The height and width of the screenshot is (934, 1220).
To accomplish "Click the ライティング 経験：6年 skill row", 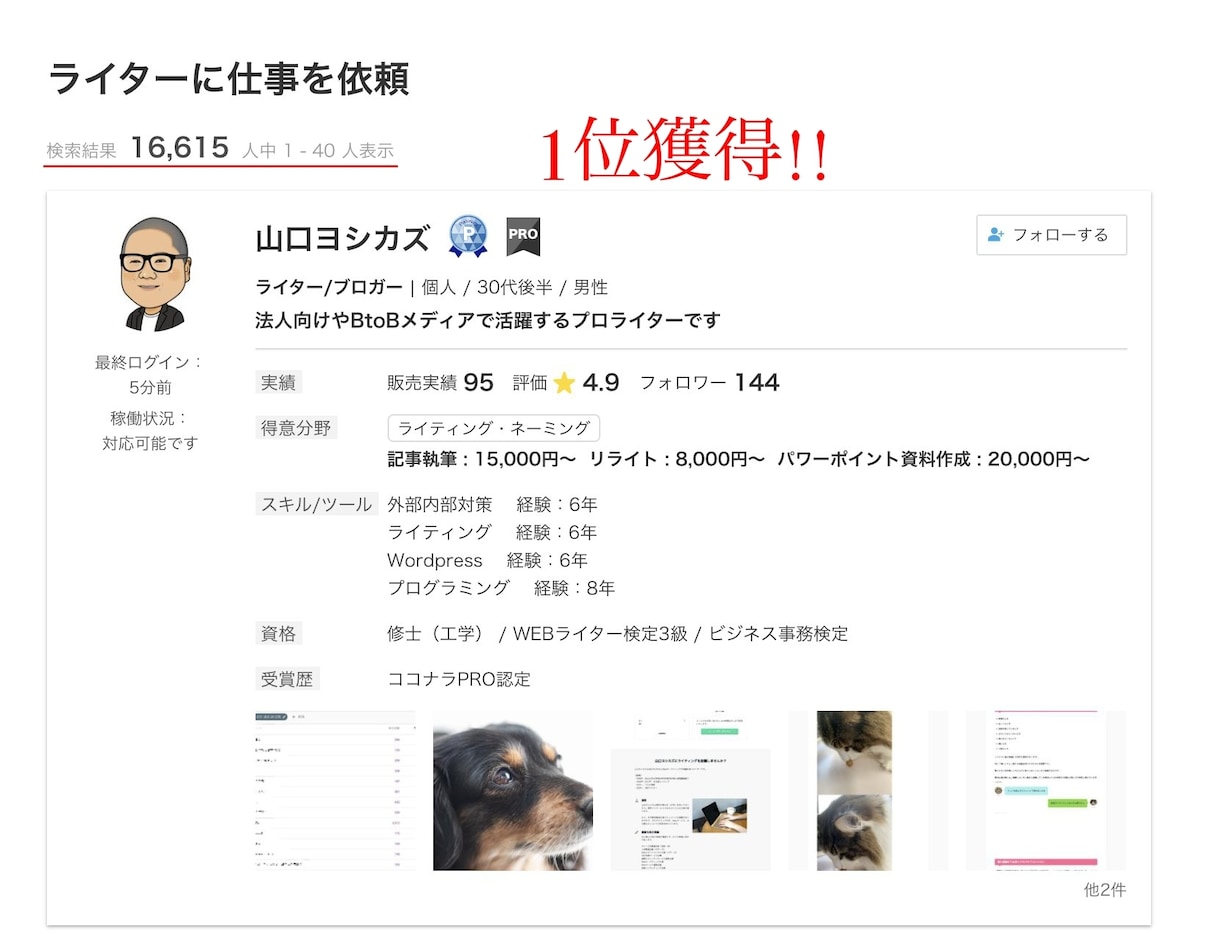I will click(x=492, y=532).
